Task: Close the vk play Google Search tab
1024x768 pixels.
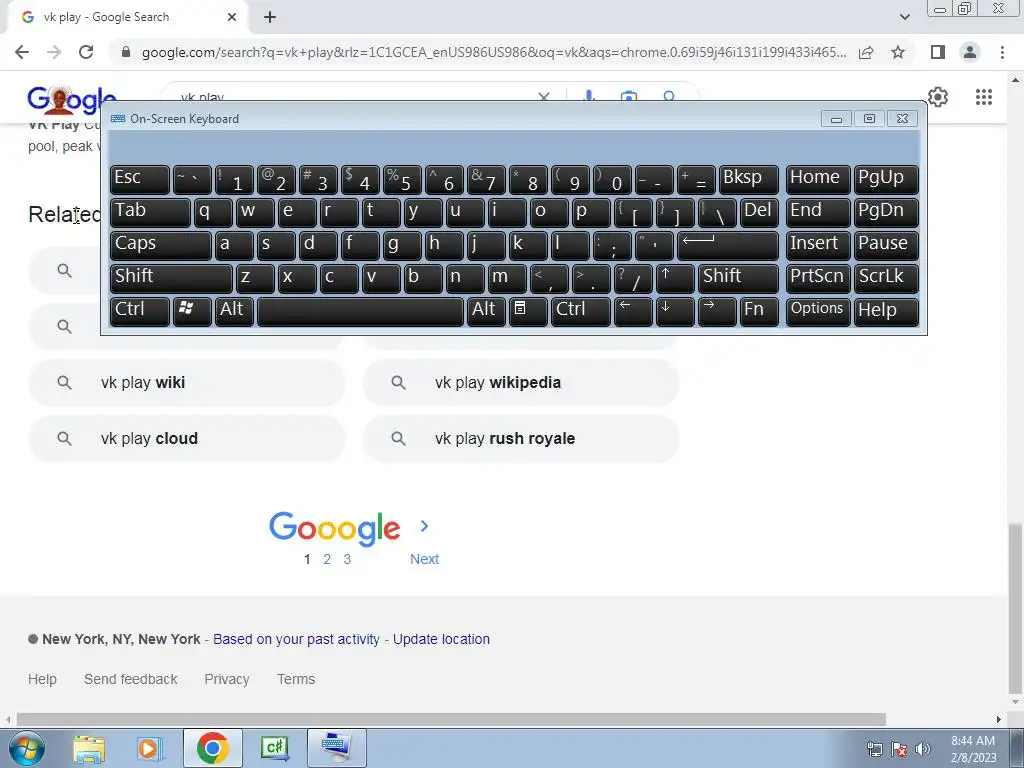Action: (x=232, y=18)
